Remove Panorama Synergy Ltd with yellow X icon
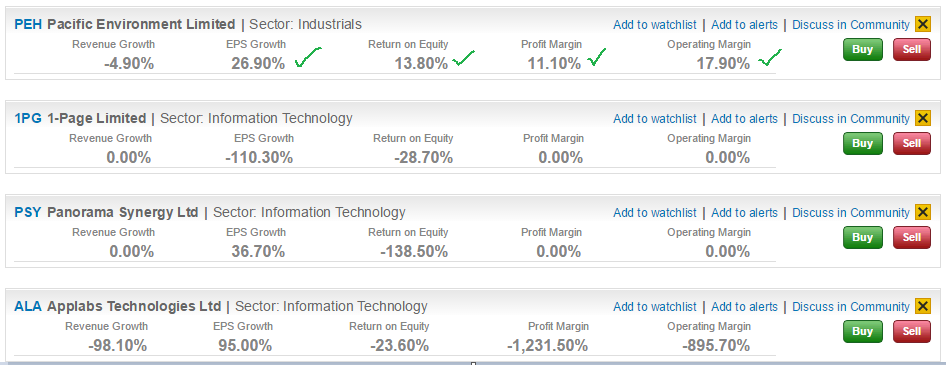The image size is (946, 365). coord(922,212)
